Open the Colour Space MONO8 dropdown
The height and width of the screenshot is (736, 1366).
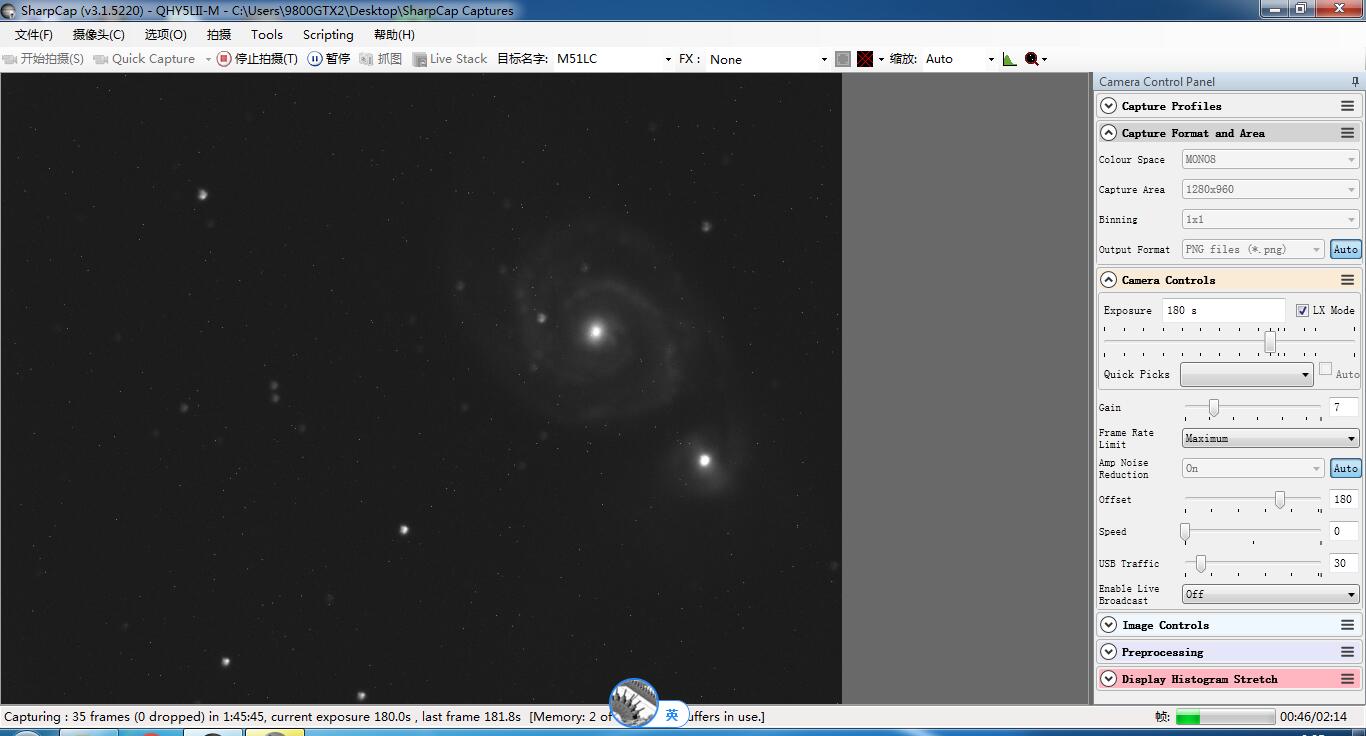click(x=1270, y=159)
